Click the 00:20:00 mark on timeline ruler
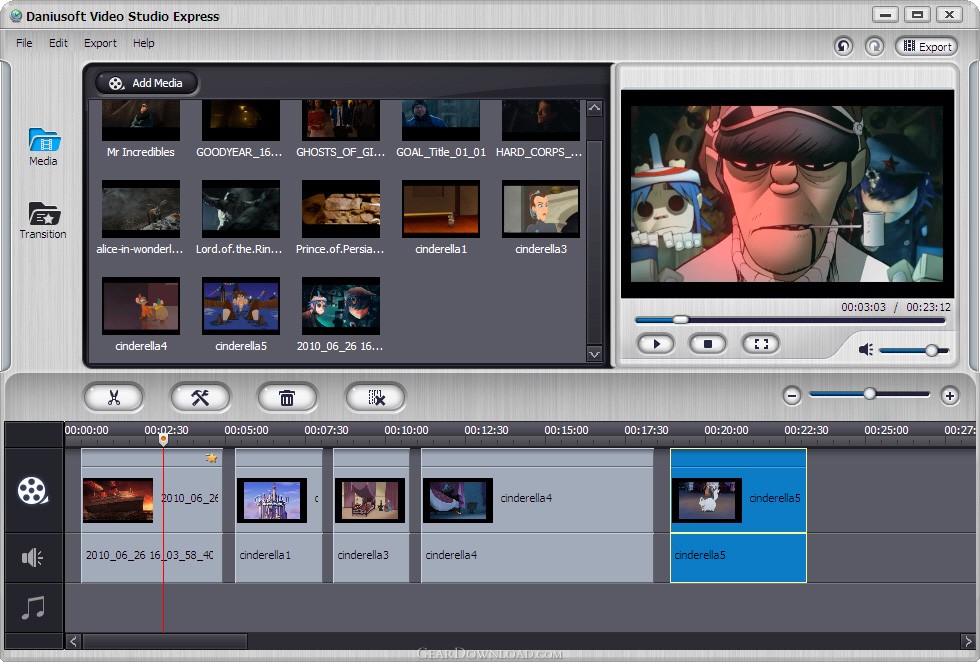The height and width of the screenshot is (662, 980). [x=726, y=430]
